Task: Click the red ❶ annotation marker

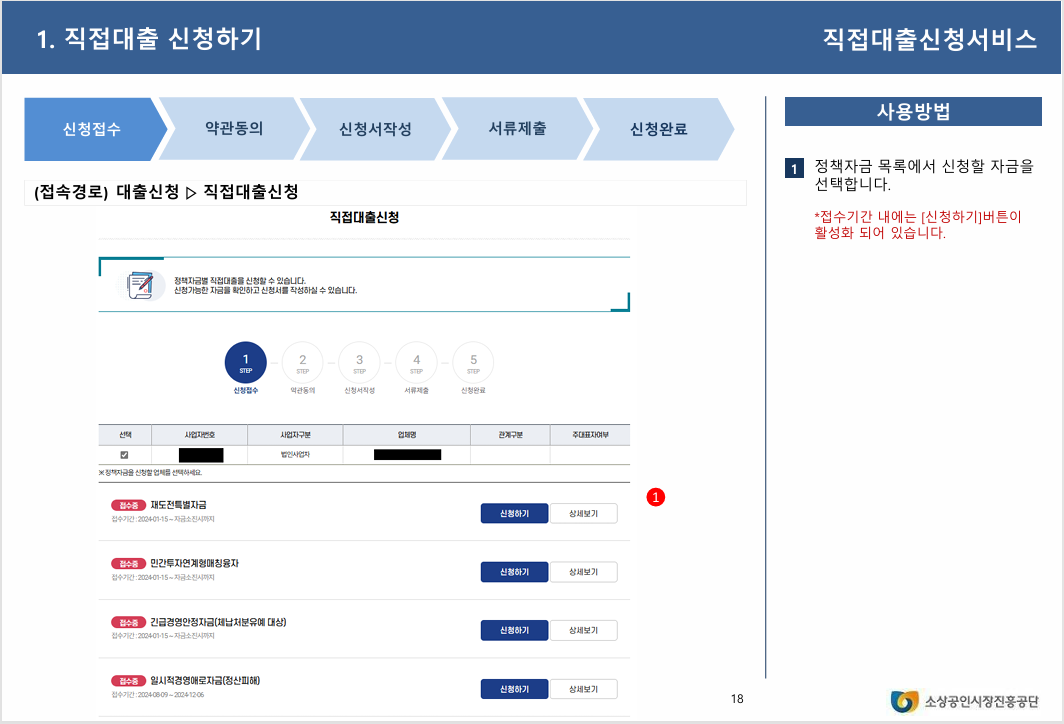Action: [655, 497]
